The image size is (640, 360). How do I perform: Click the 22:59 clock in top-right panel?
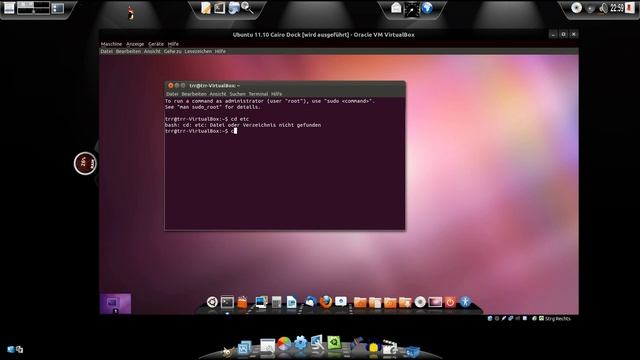click(x=617, y=8)
